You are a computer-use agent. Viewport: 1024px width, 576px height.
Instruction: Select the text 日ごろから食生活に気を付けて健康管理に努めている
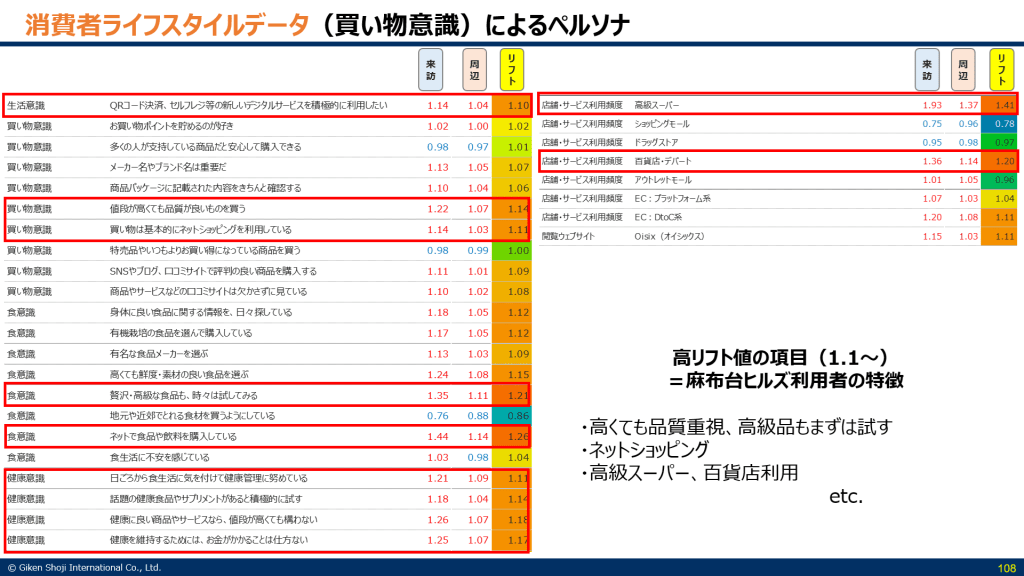tap(208, 479)
